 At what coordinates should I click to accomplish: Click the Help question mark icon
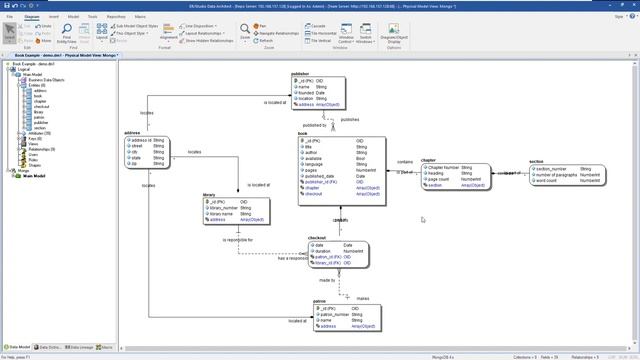tap(632, 16)
